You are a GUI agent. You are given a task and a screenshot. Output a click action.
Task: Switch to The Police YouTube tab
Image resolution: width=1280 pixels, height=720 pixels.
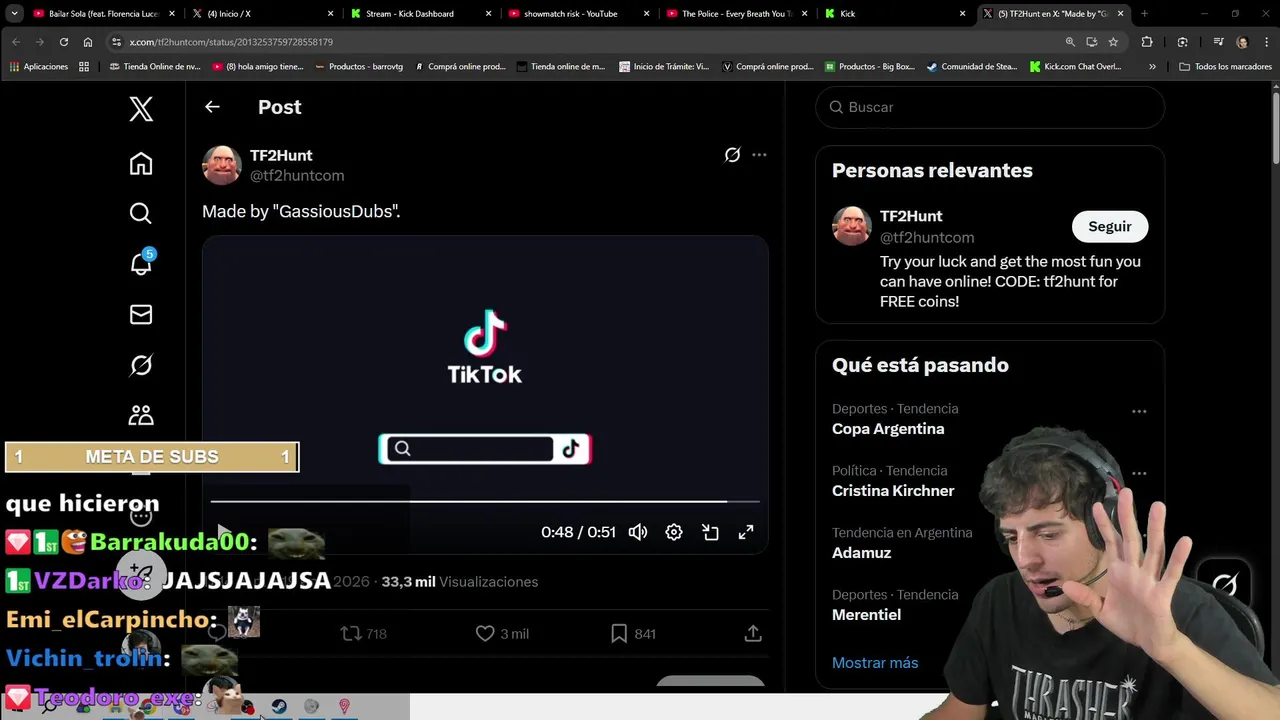[736, 14]
